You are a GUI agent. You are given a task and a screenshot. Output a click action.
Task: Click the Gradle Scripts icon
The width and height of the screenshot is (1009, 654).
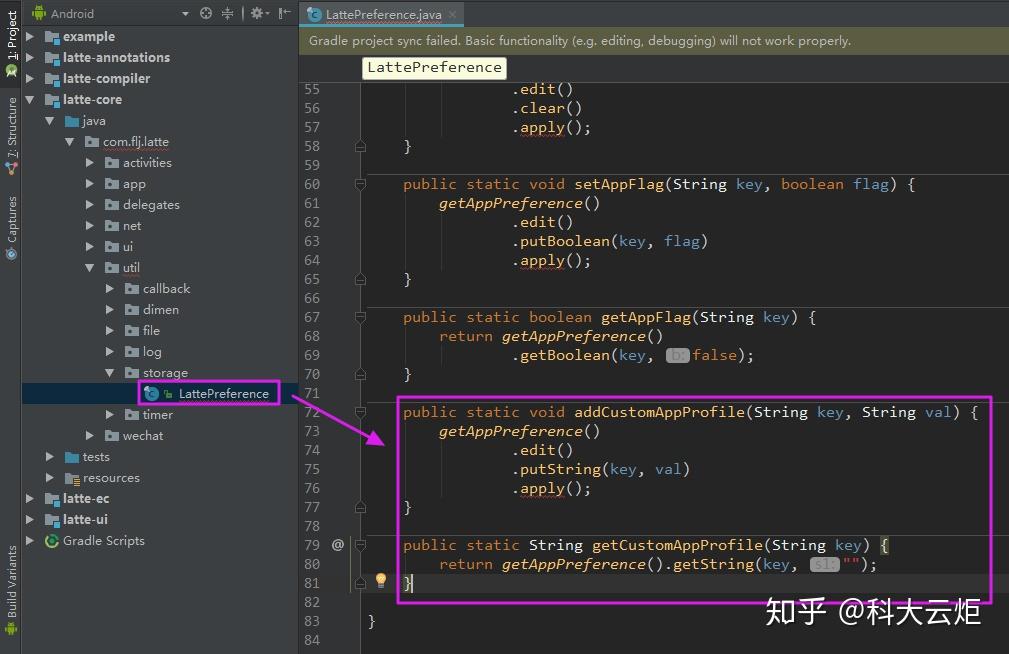pyautogui.click(x=52, y=541)
